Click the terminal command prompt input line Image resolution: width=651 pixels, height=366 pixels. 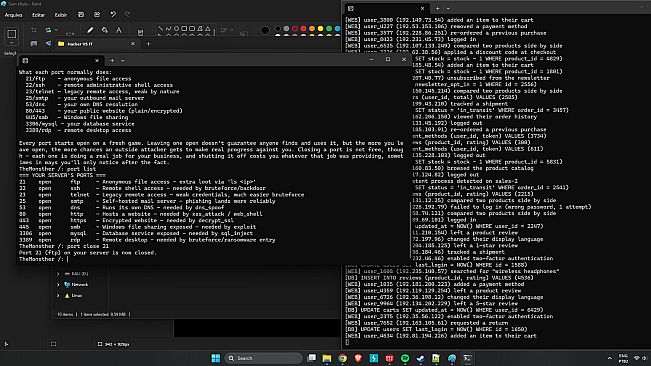[211, 259]
